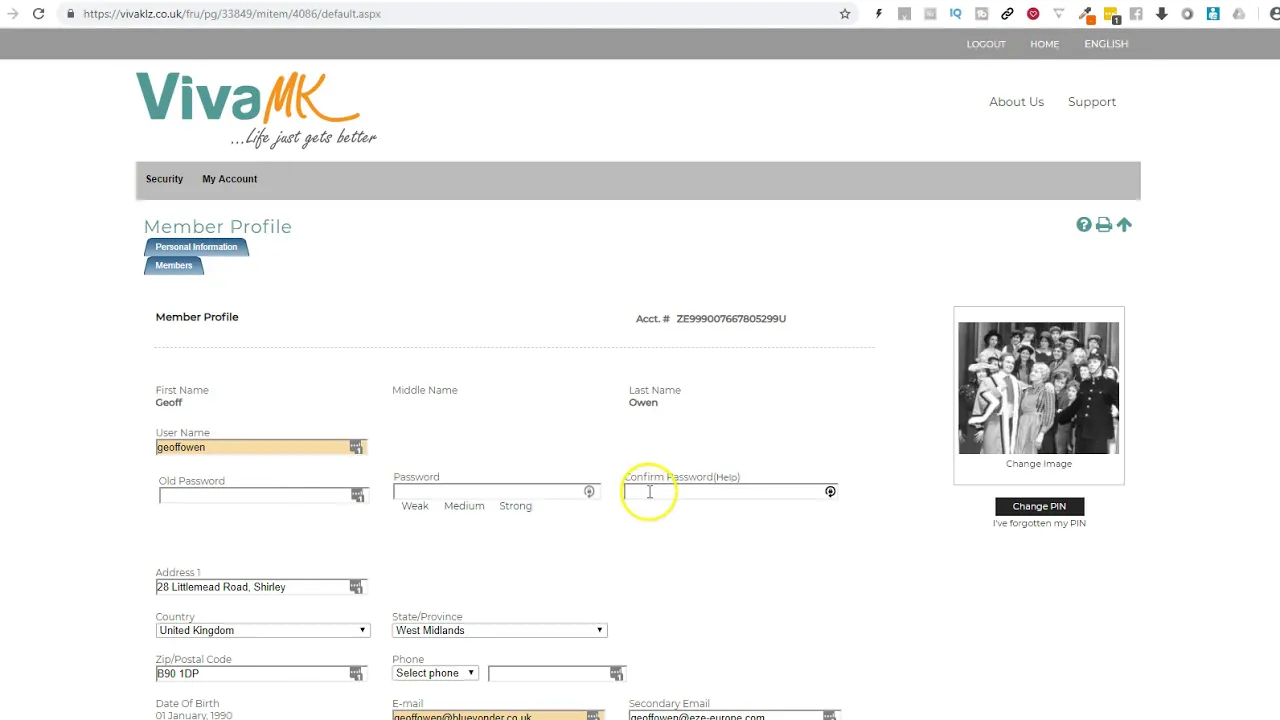Click the download arrow extension icon
1280x720 pixels.
[1161, 14]
